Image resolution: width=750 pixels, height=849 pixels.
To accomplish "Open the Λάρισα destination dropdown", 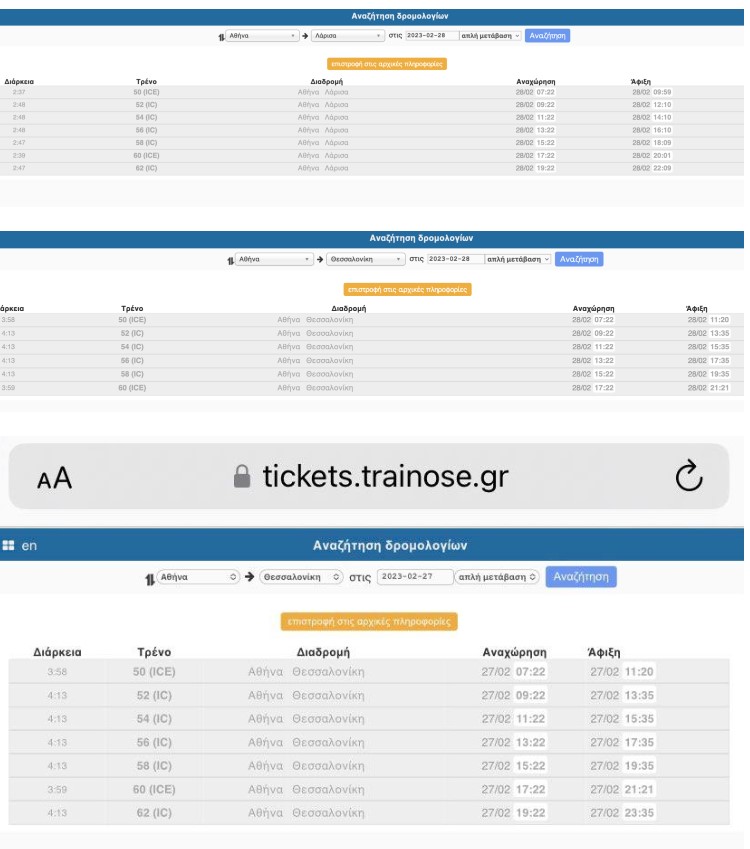I will [x=347, y=35].
